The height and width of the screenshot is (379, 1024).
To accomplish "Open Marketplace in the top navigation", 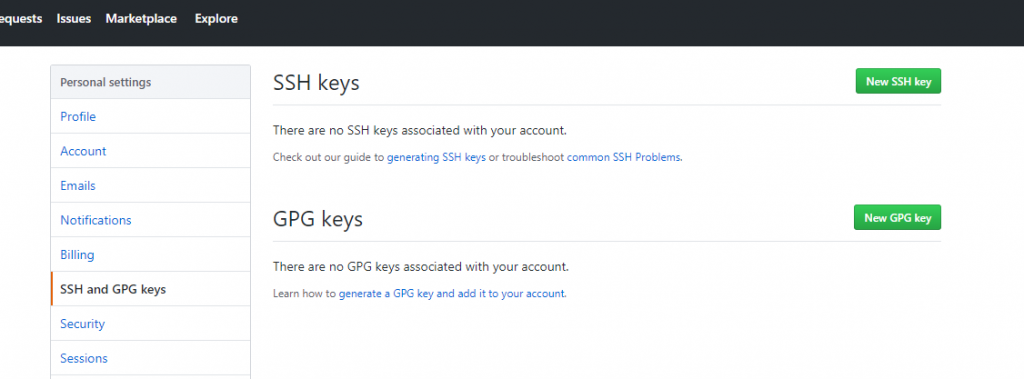I will 141,19.
